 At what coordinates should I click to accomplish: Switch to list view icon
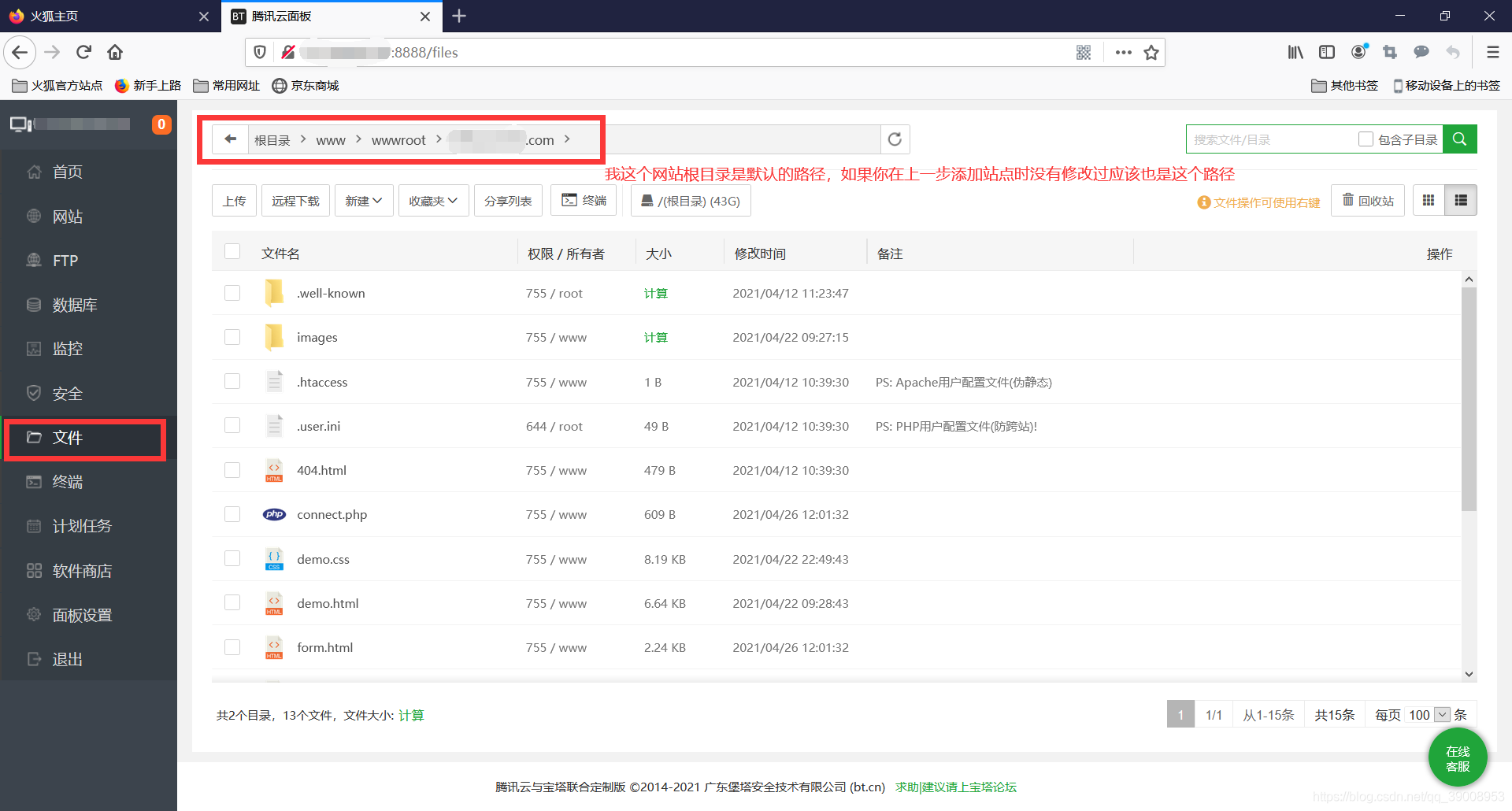tap(1461, 201)
